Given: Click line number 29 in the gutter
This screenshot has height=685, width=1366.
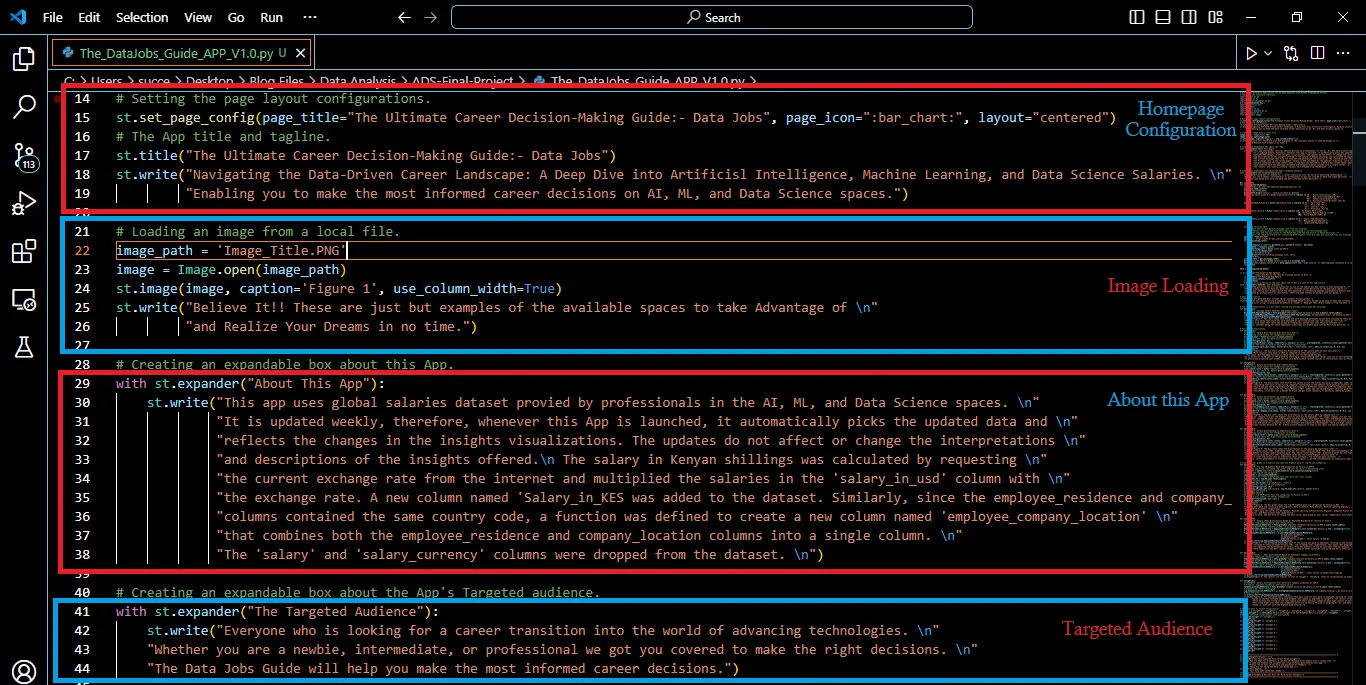Looking at the screenshot, I should pyautogui.click(x=83, y=384).
